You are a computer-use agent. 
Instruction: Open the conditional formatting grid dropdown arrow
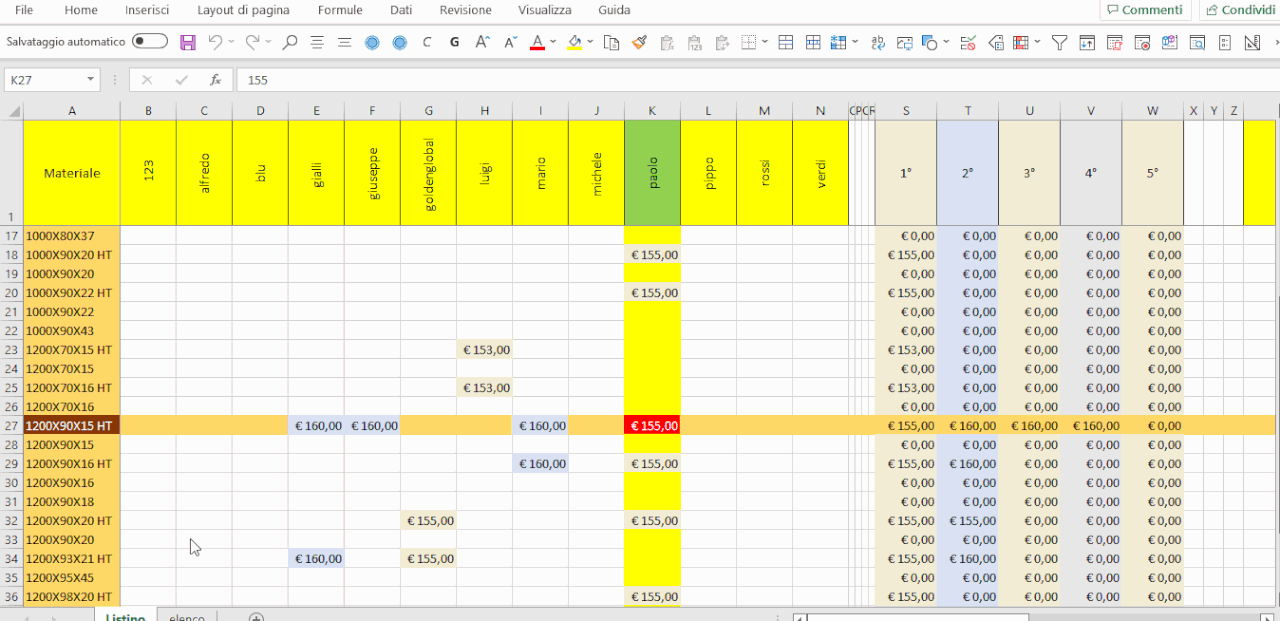pyautogui.click(x=1037, y=42)
